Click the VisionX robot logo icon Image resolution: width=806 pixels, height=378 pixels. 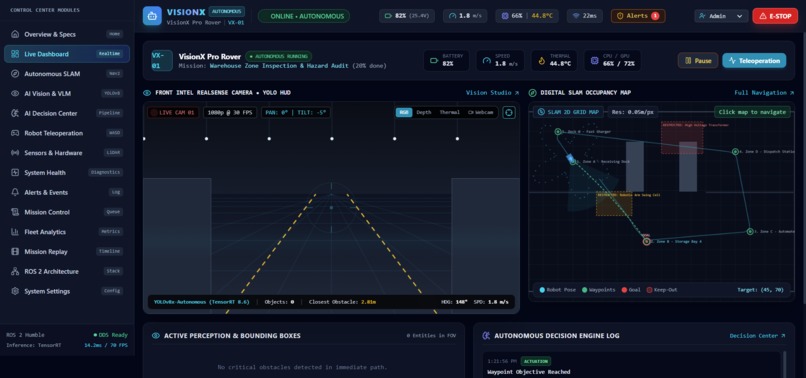click(x=152, y=15)
